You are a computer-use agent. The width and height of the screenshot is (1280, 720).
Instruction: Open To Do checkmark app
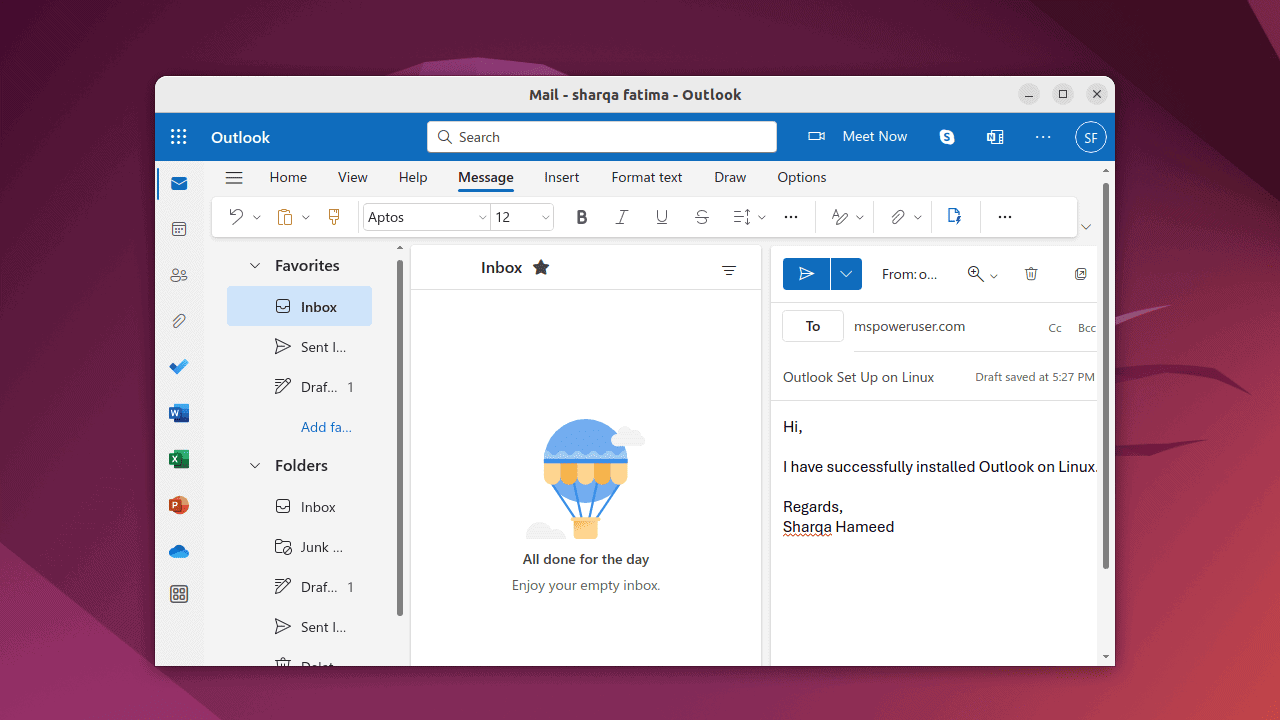179,367
